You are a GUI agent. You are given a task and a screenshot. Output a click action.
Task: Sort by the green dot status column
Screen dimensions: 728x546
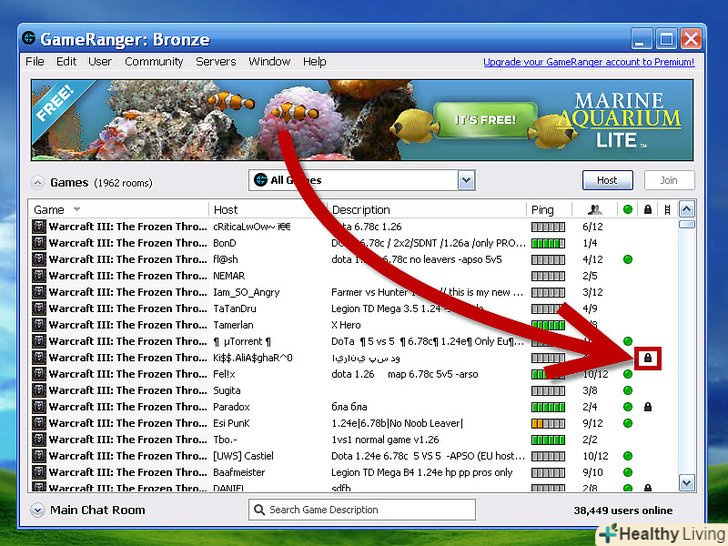tap(628, 210)
